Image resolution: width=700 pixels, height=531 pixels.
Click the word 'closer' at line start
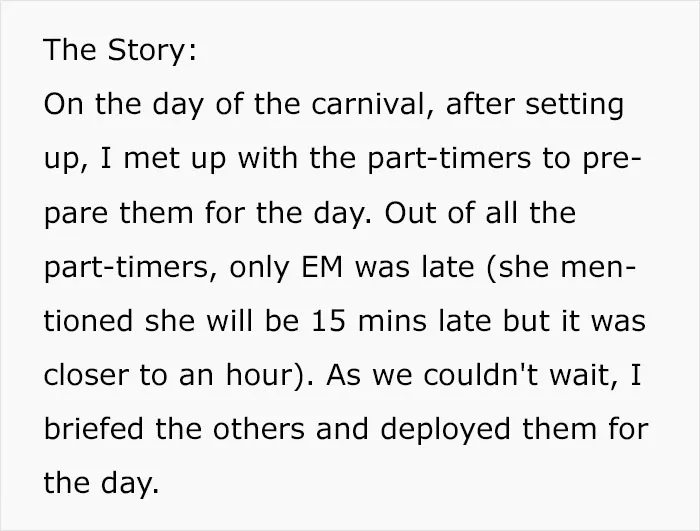(86, 375)
